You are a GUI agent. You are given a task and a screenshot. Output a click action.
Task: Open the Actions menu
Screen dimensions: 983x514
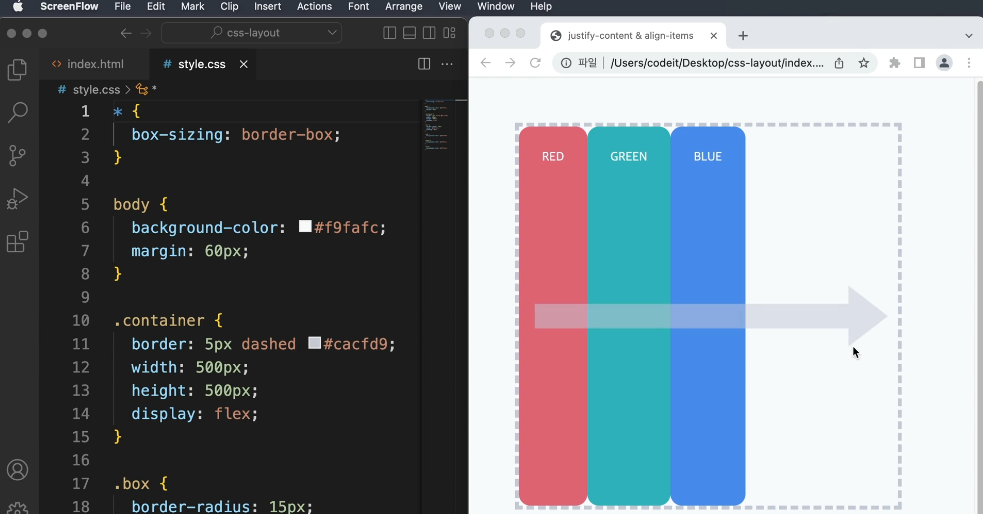pos(314,6)
